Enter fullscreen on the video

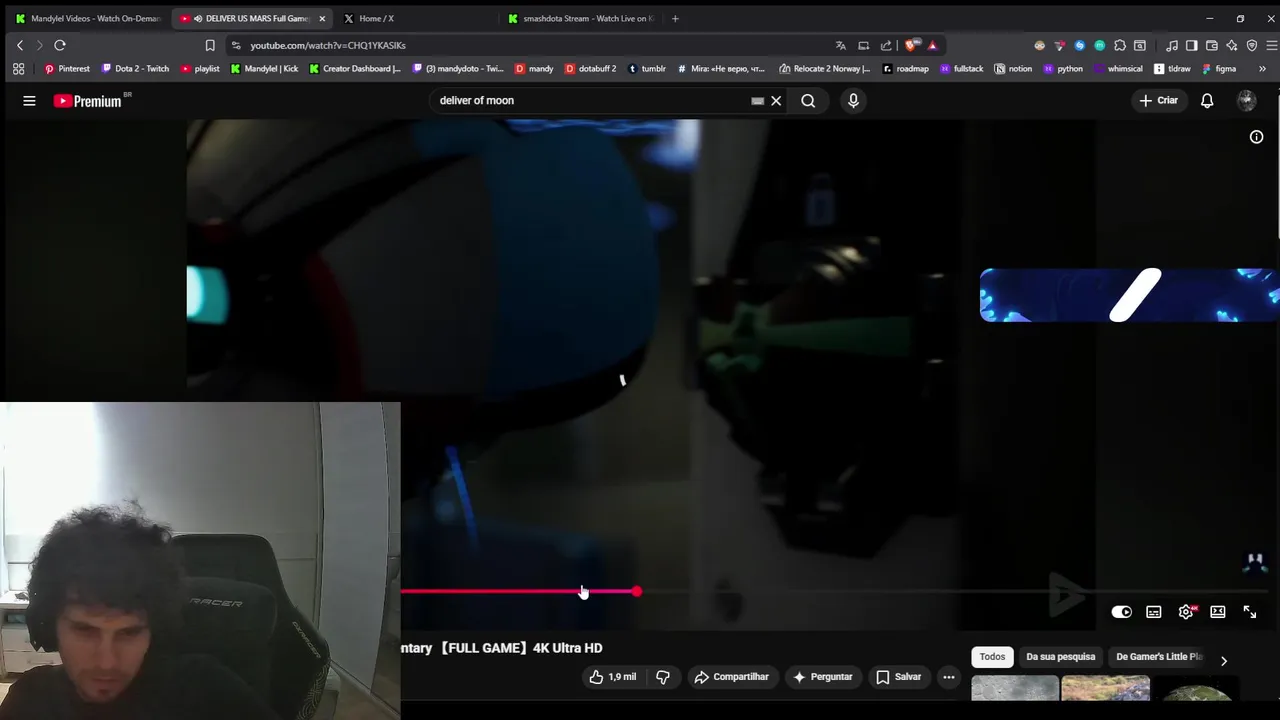(1250, 612)
